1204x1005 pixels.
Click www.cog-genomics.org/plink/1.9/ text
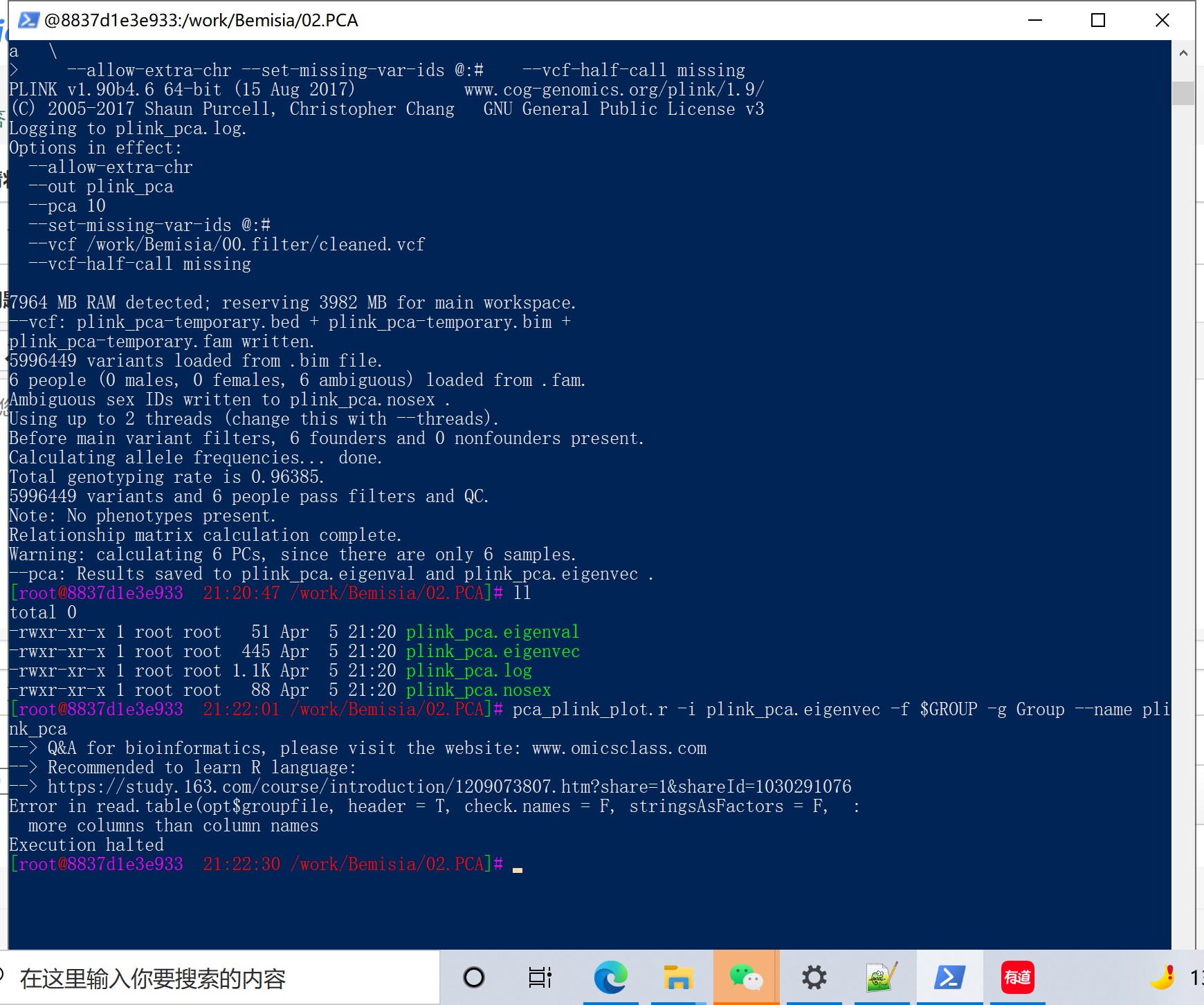click(x=614, y=90)
